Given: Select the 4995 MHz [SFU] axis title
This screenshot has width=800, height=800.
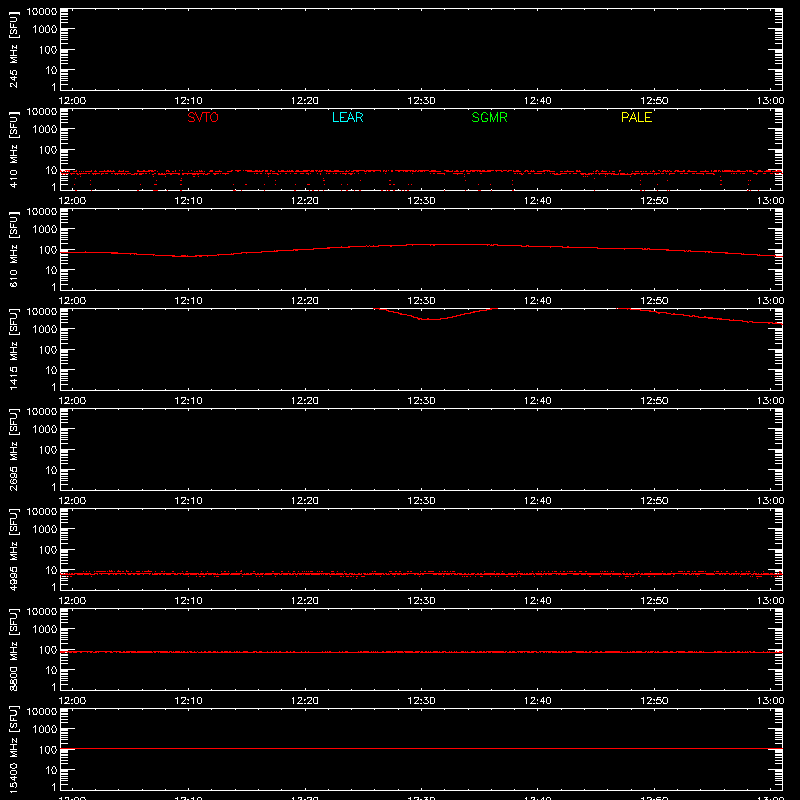Looking at the screenshot, I should [x=13, y=549].
